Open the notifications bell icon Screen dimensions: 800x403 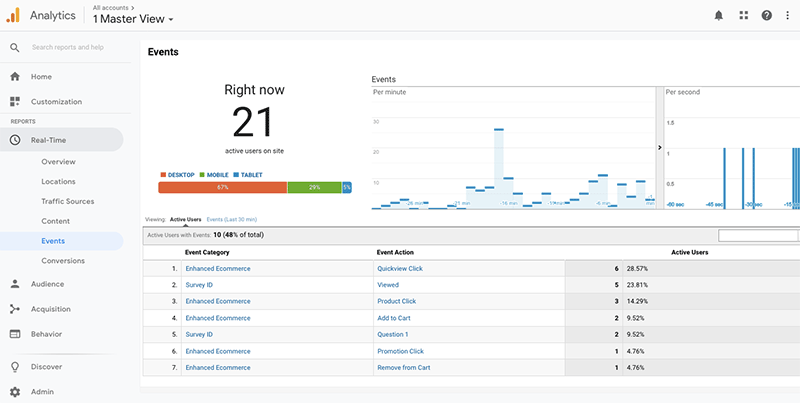point(718,15)
